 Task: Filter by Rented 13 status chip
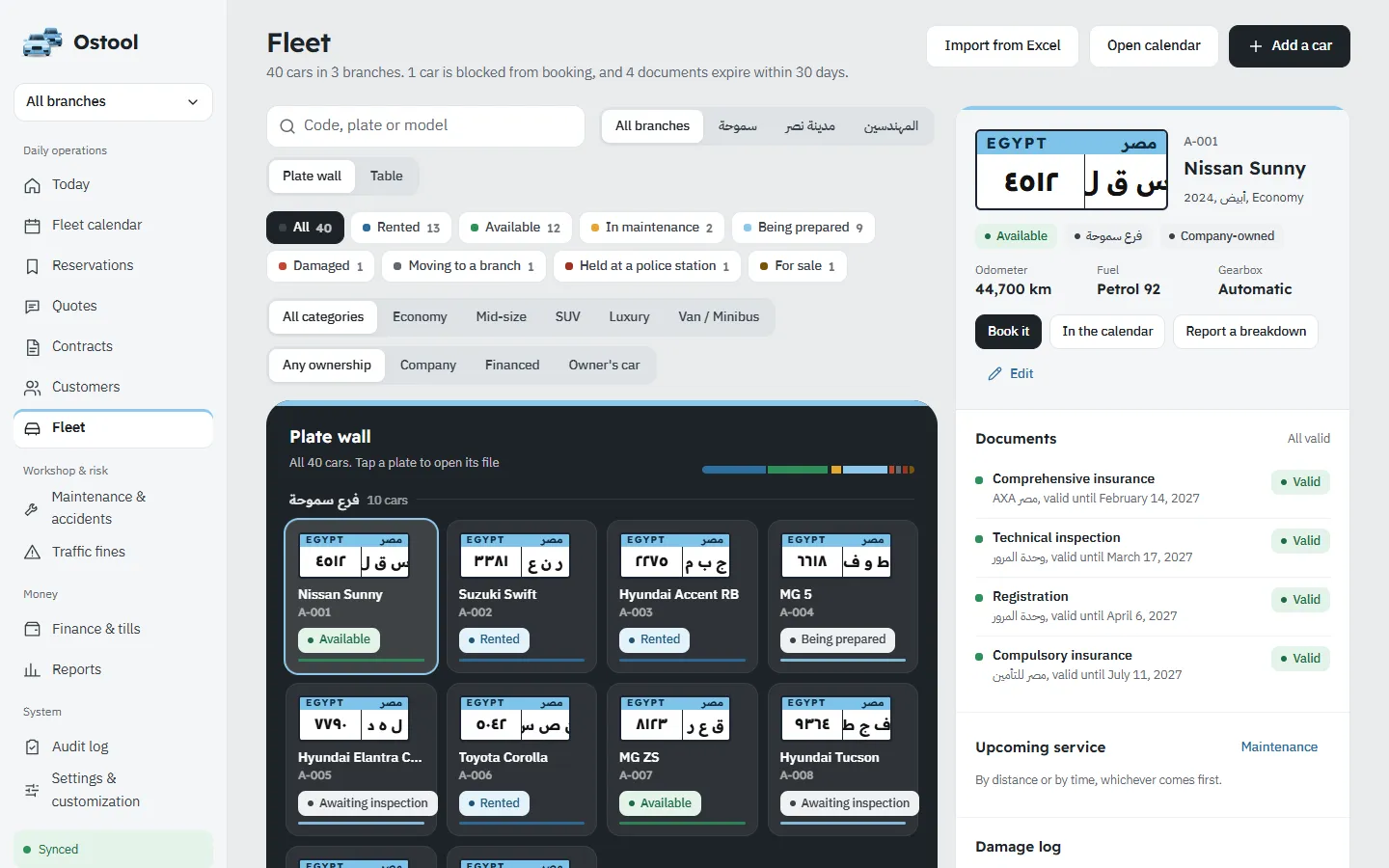click(x=401, y=228)
